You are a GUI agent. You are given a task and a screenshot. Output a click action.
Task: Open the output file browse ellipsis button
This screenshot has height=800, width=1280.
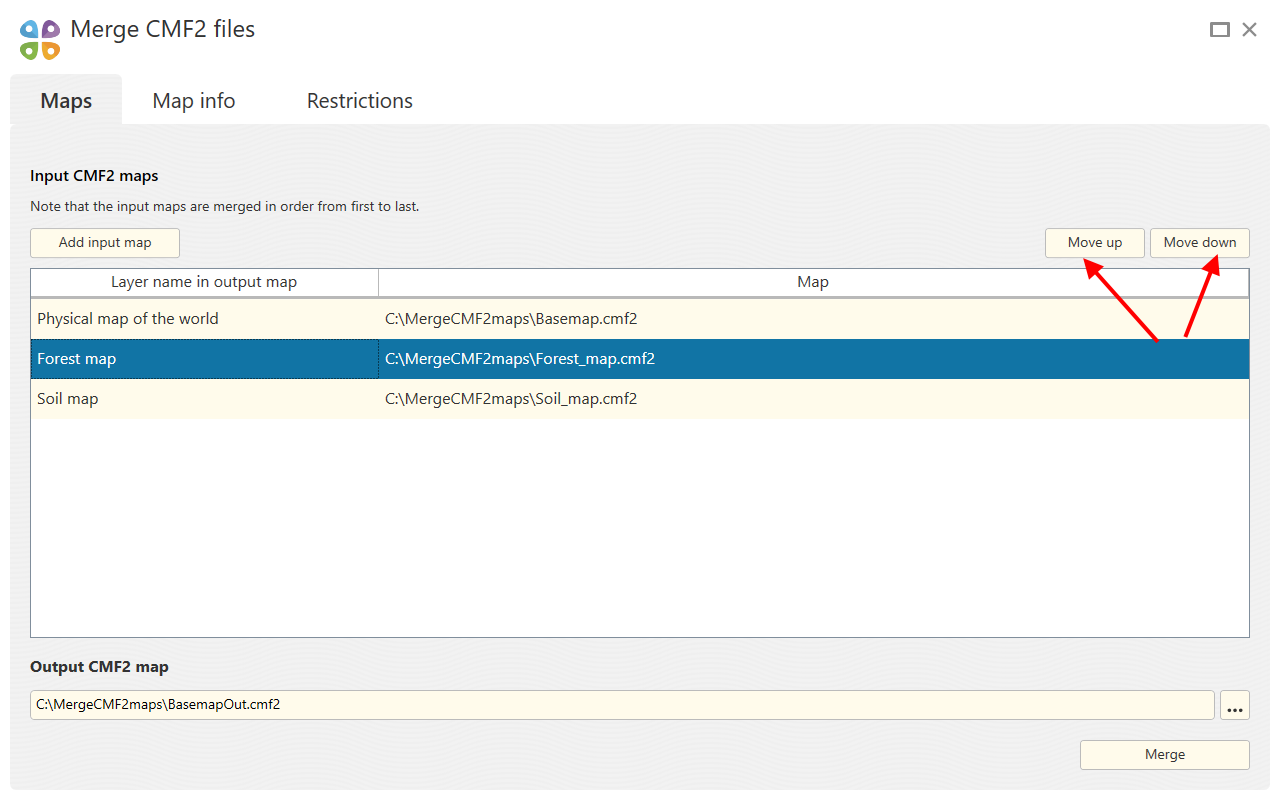pos(1235,705)
